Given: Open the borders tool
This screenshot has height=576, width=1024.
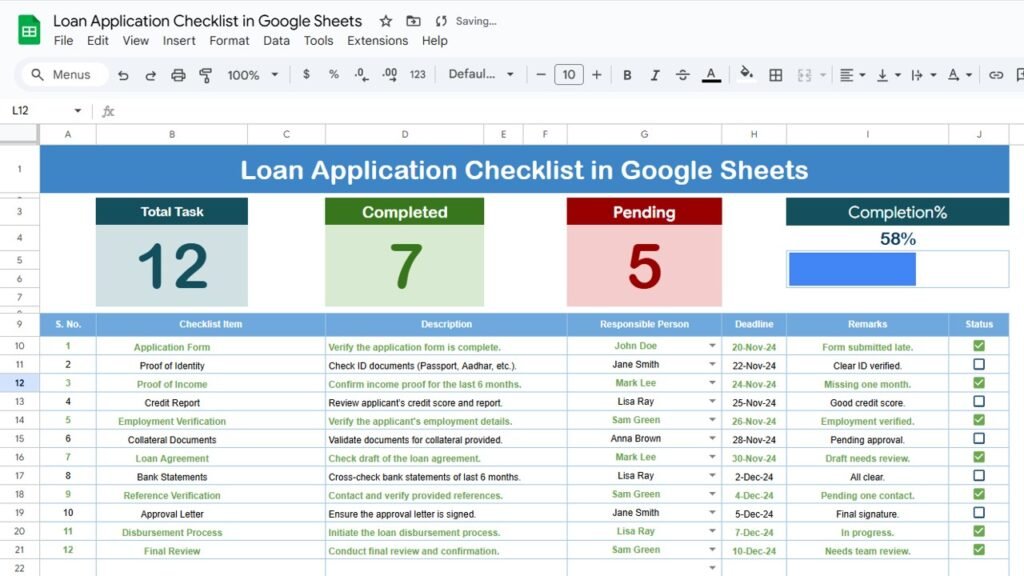Looking at the screenshot, I should click(x=776, y=74).
